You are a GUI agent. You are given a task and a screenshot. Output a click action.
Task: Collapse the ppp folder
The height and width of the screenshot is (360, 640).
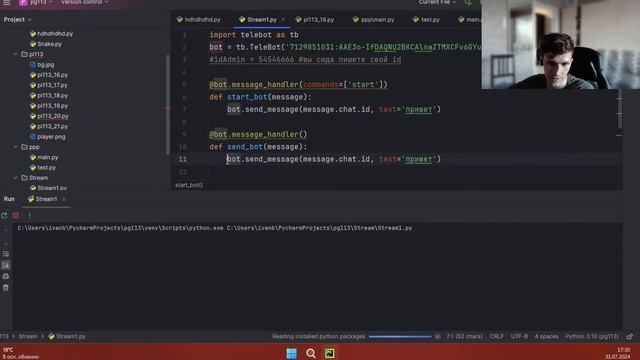click(x=16, y=147)
